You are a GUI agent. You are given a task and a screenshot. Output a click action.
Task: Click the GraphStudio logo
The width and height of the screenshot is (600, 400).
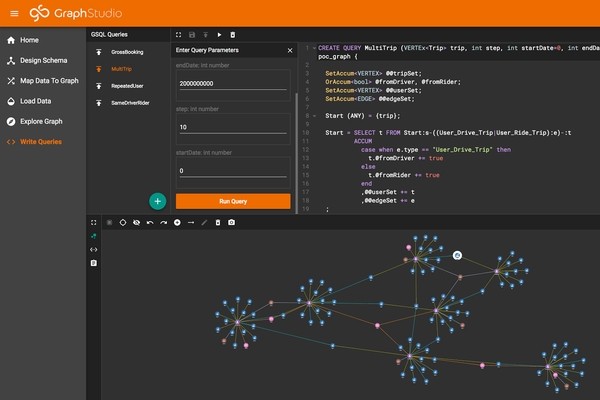(76, 13)
